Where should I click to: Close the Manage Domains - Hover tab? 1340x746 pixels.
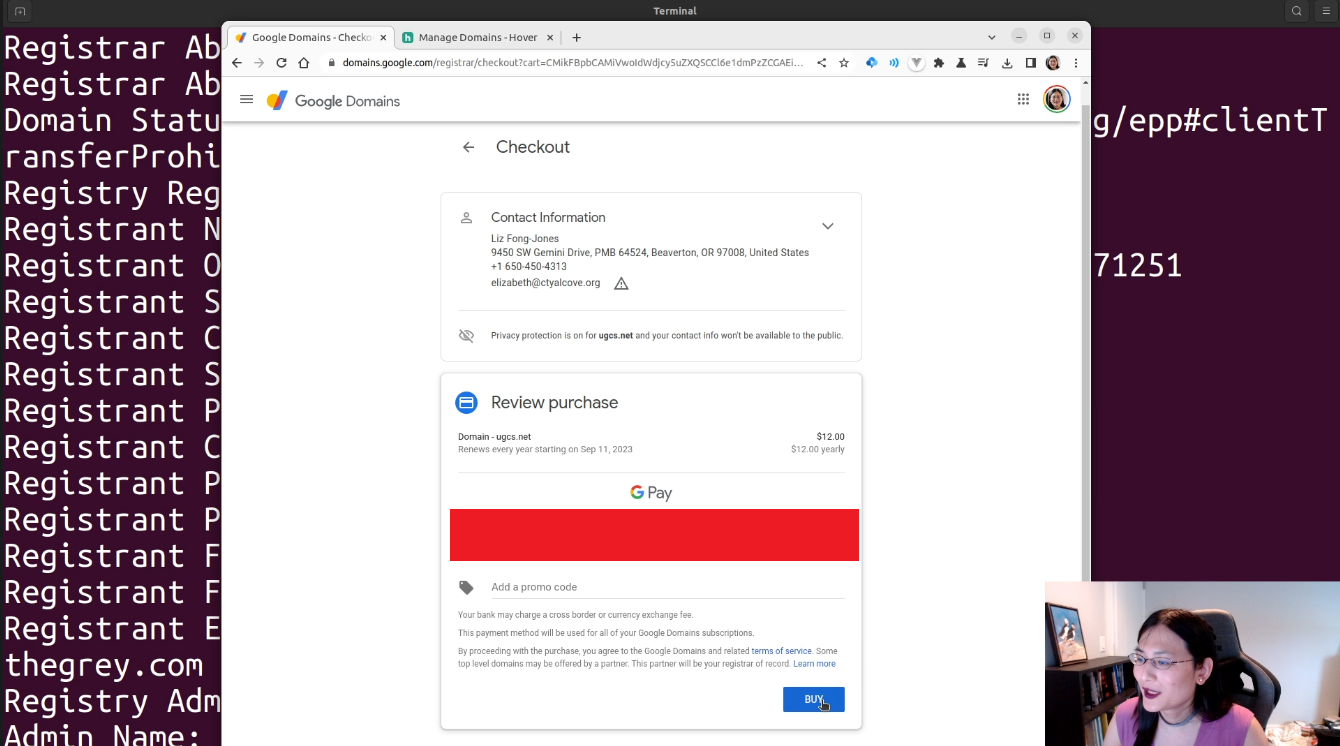coord(549,37)
